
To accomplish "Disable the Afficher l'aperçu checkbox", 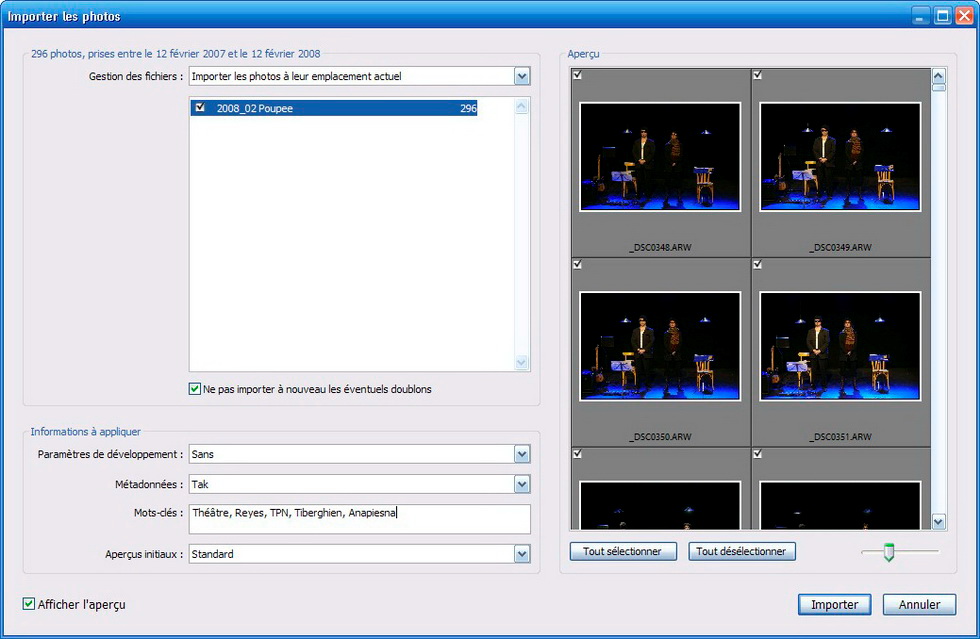I will click(x=29, y=604).
